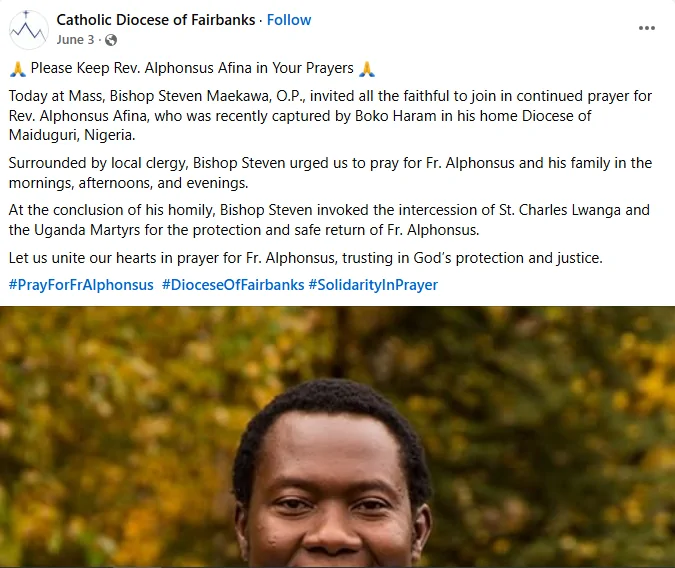Click the Diocese of Fairbanks profile logo
Image resolution: width=675 pixels, height=568 pixels.
29,29
